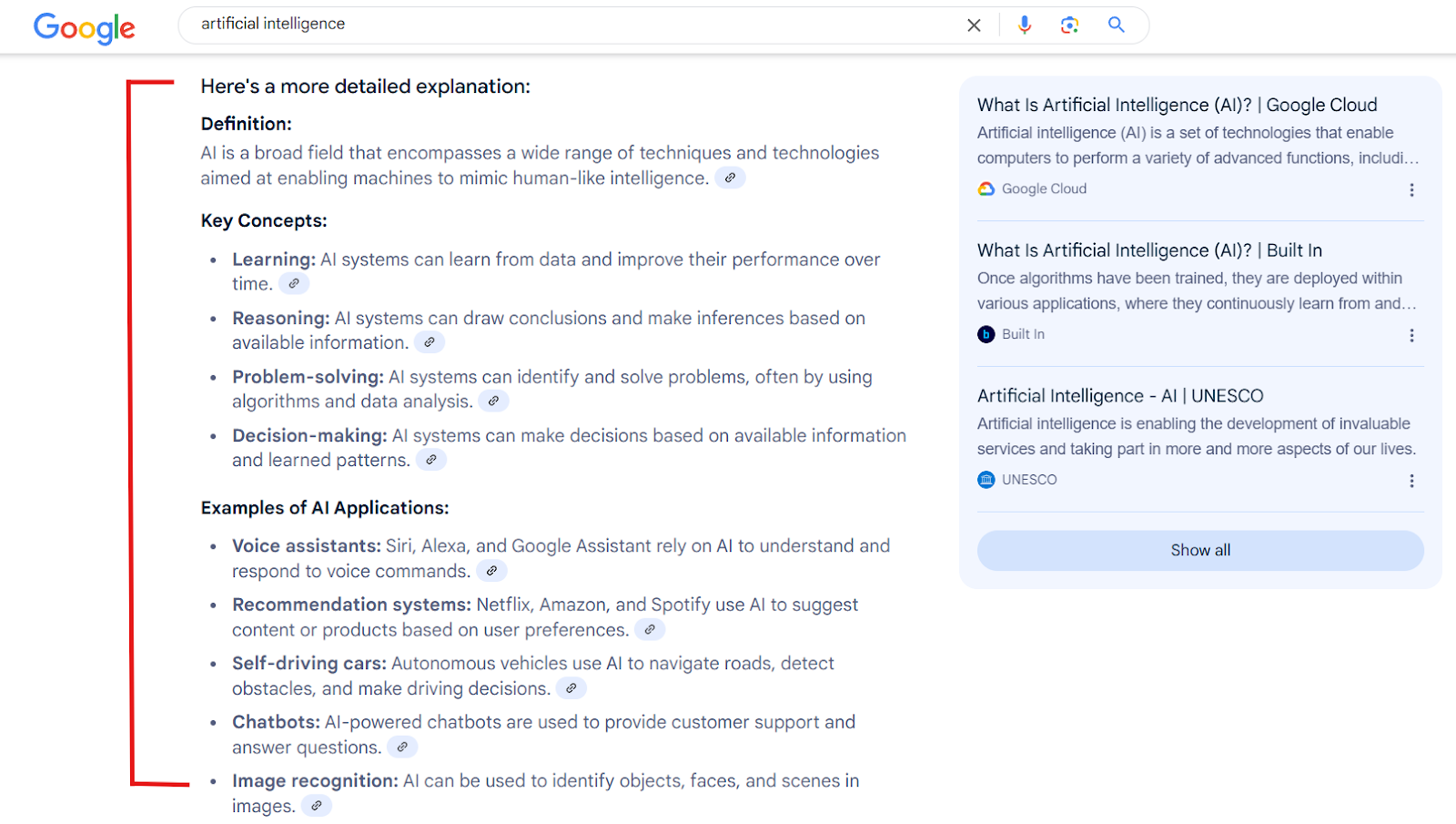Click the bold 'Learning:' term

(x=274, y=259)
